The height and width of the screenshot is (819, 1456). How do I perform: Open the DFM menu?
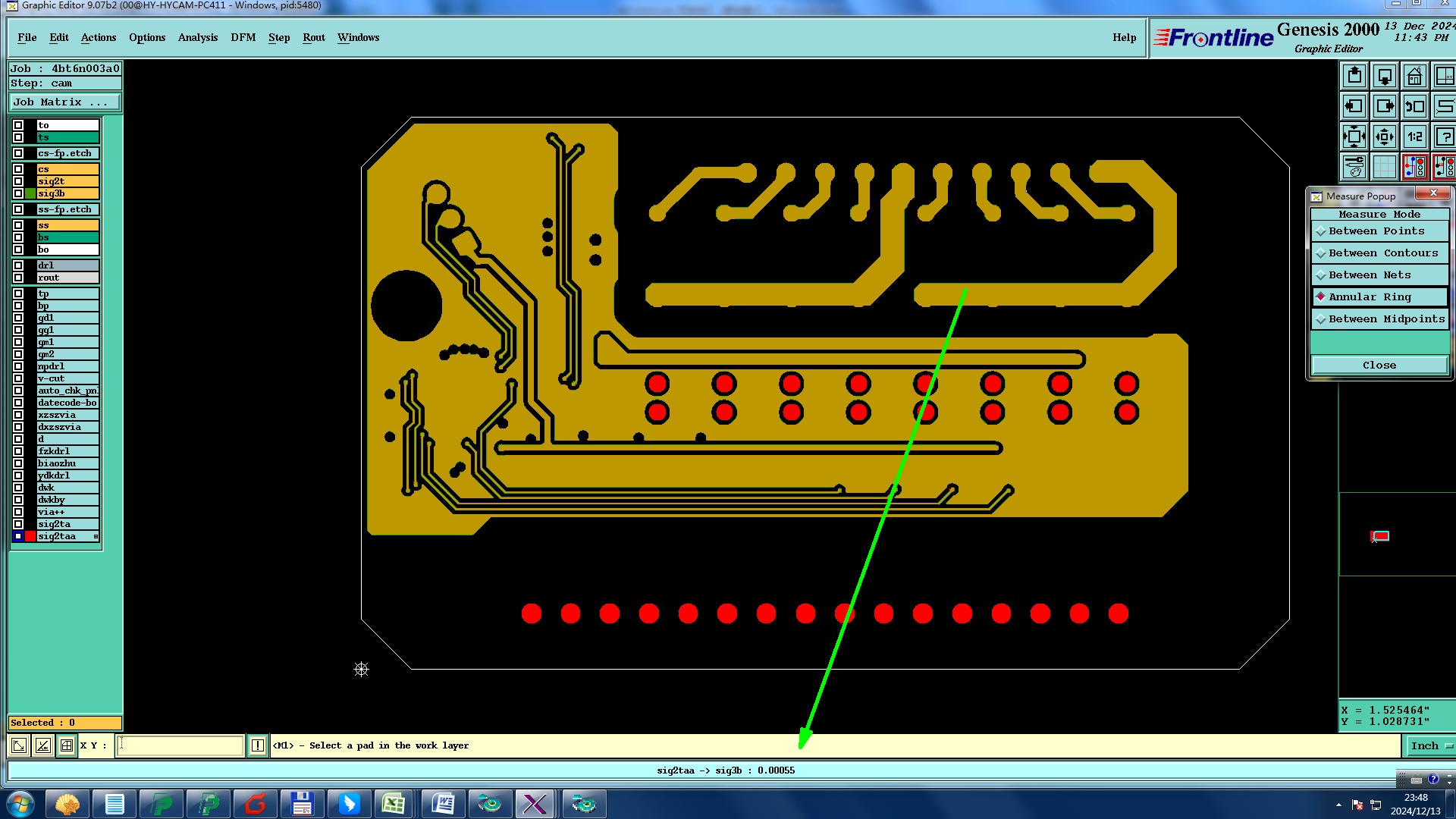243,37
